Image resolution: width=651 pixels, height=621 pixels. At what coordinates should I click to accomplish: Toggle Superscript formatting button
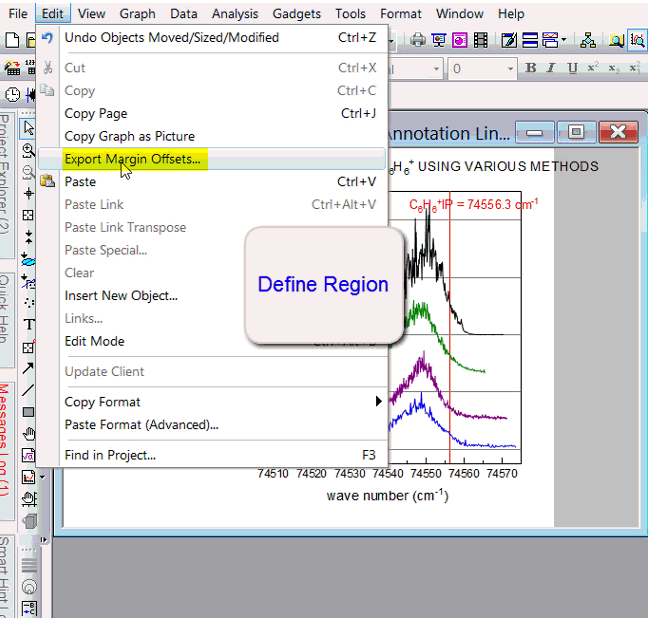(x=593, y=68)
